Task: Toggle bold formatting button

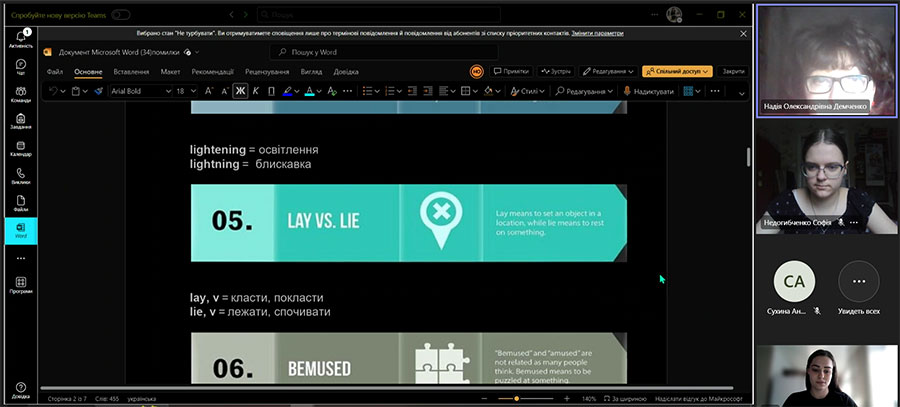Action: click(240, 91)
